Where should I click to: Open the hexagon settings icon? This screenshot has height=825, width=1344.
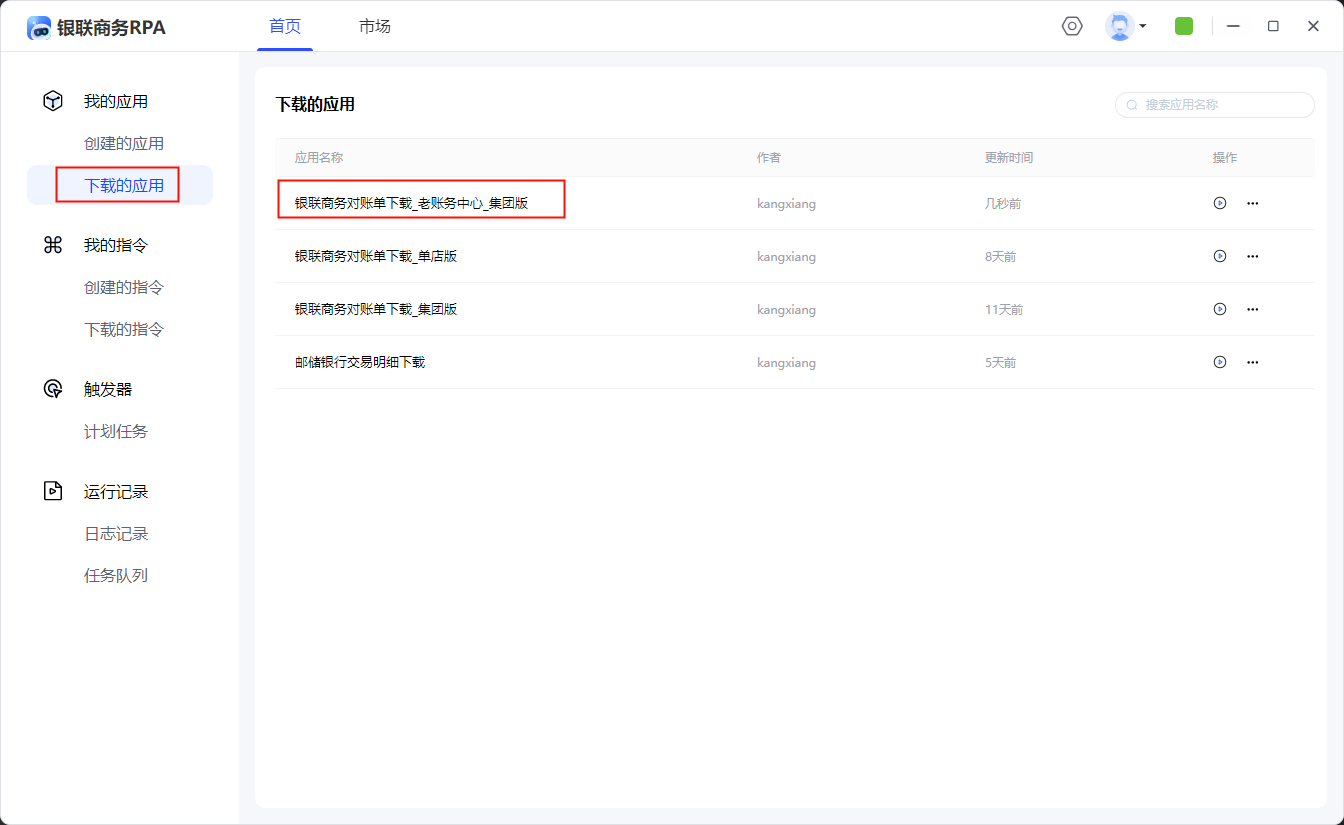(x=1072, y=26)
